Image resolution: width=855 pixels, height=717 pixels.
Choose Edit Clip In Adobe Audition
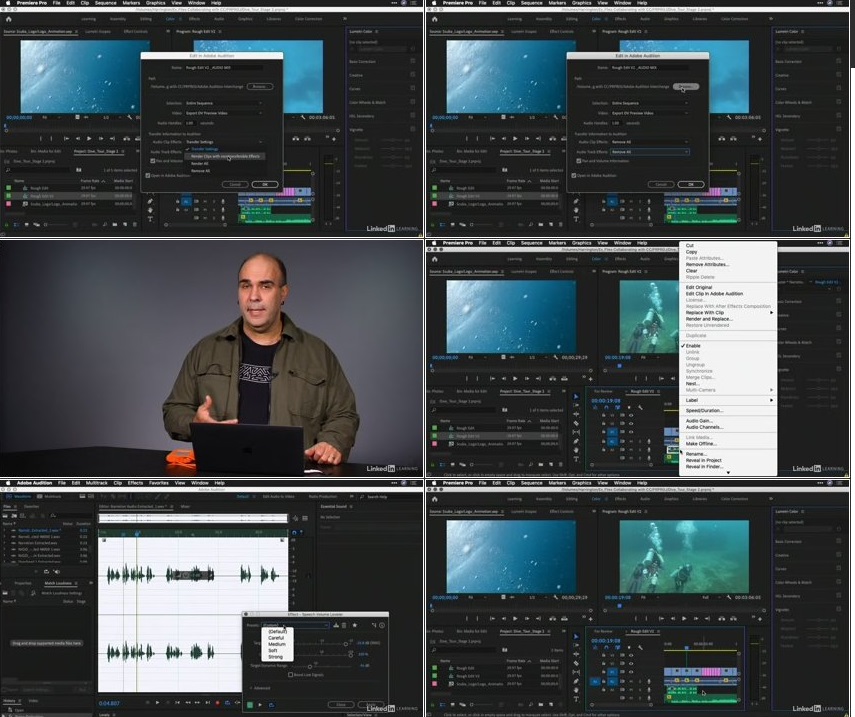[714, 293]
